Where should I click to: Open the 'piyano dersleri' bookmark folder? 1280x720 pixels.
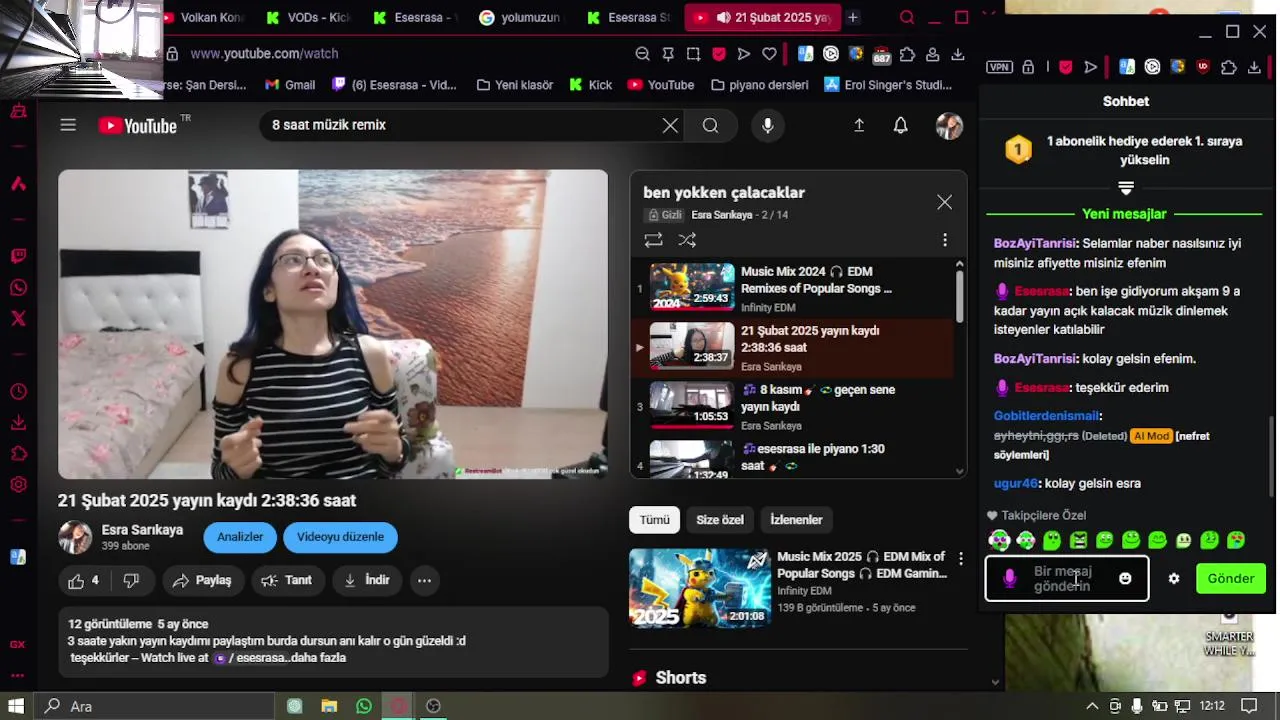(759, 85)
